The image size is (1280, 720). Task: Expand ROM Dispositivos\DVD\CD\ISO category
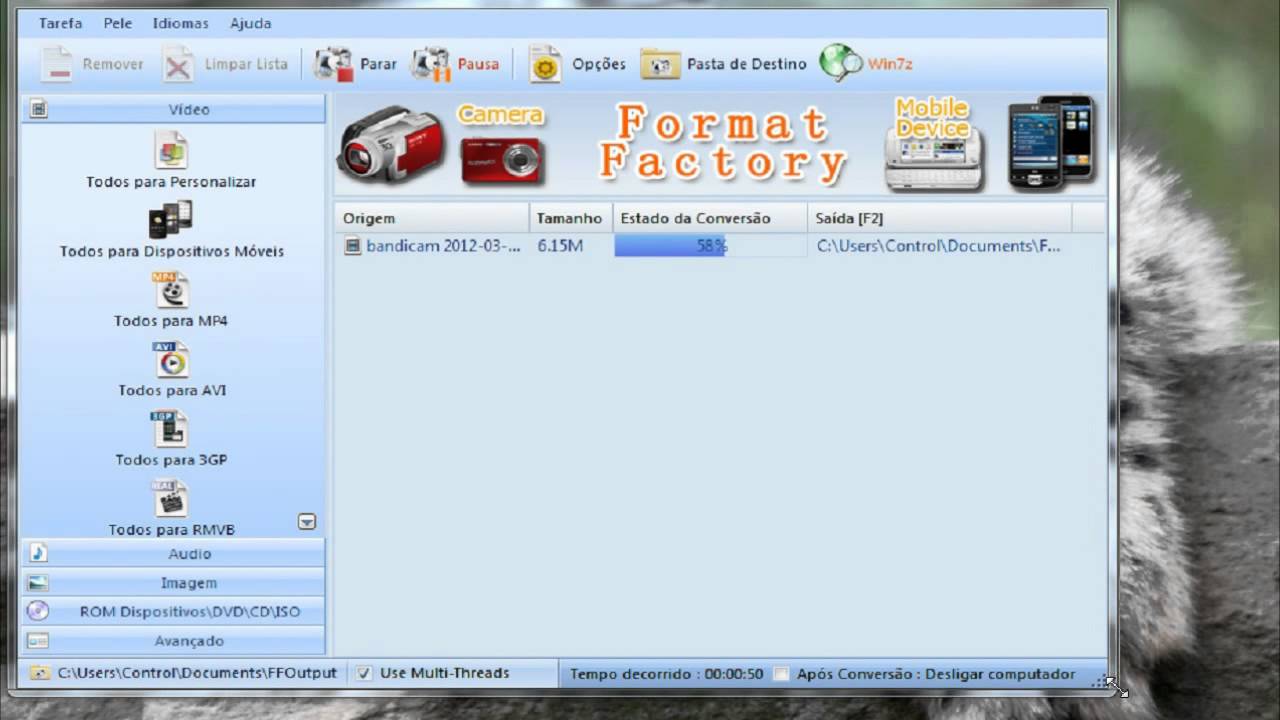point(173,611)
